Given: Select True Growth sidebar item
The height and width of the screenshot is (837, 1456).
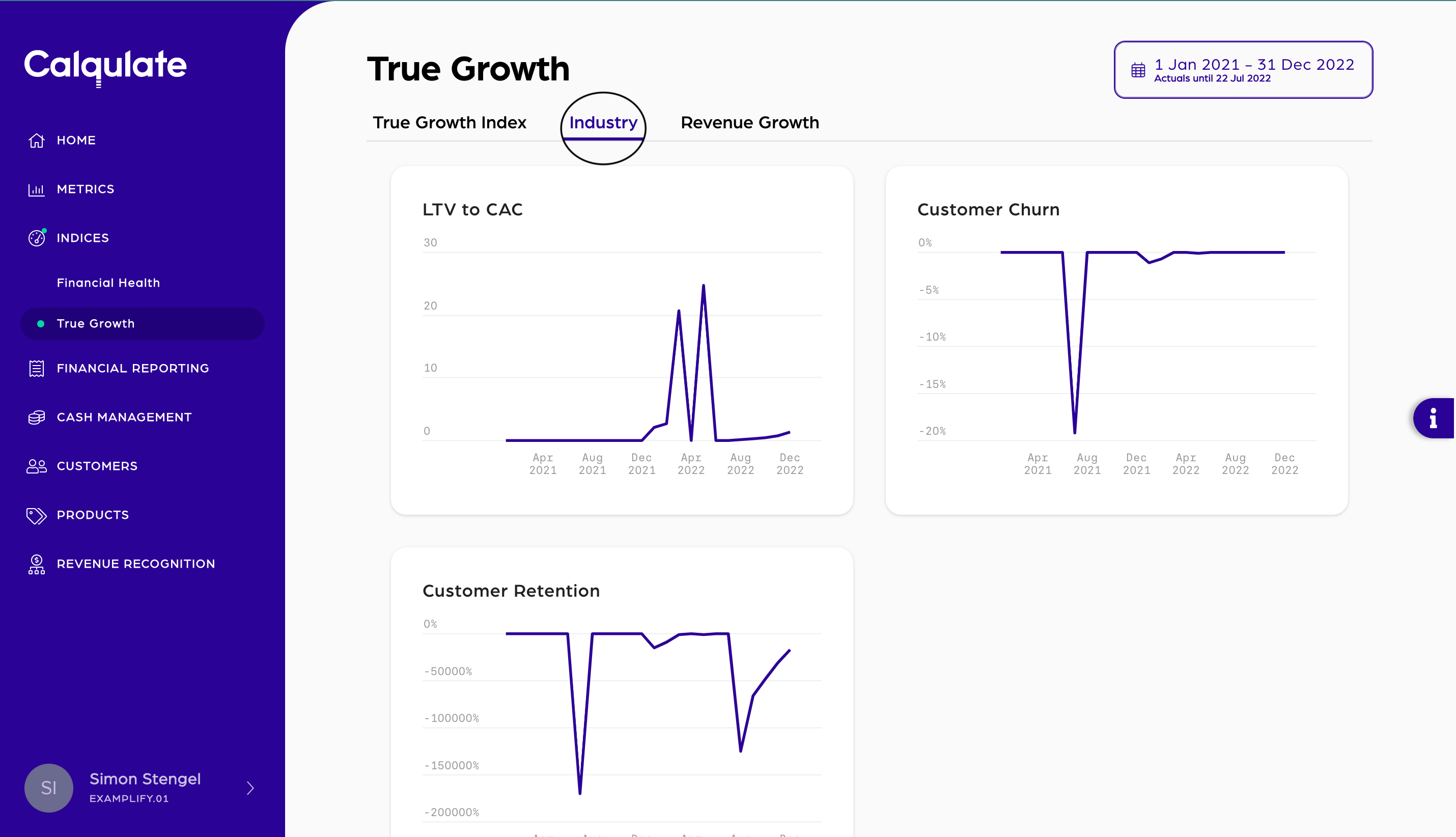Looking at the screenshot, I should (x=95, y=324).
